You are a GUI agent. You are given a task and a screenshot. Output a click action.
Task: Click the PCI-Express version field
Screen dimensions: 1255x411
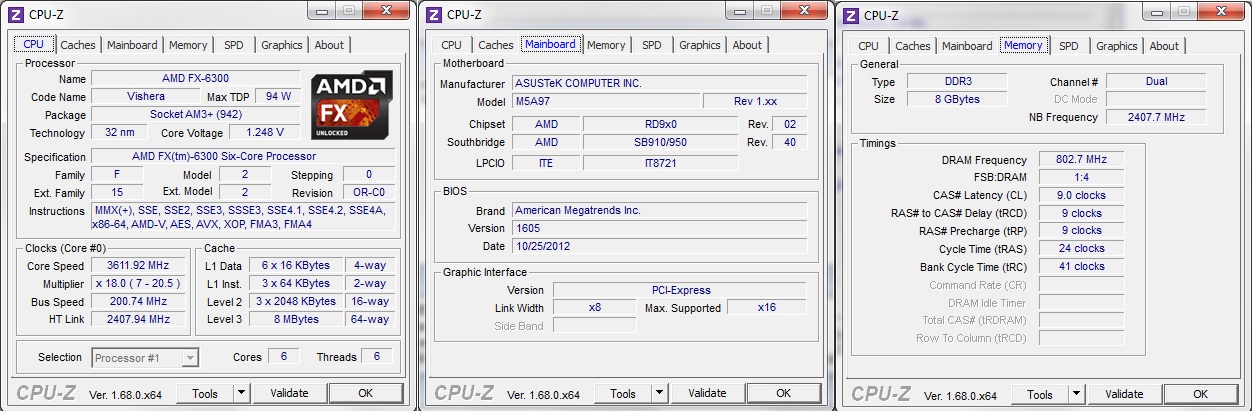pyautogui.click(x=680, y=290)
